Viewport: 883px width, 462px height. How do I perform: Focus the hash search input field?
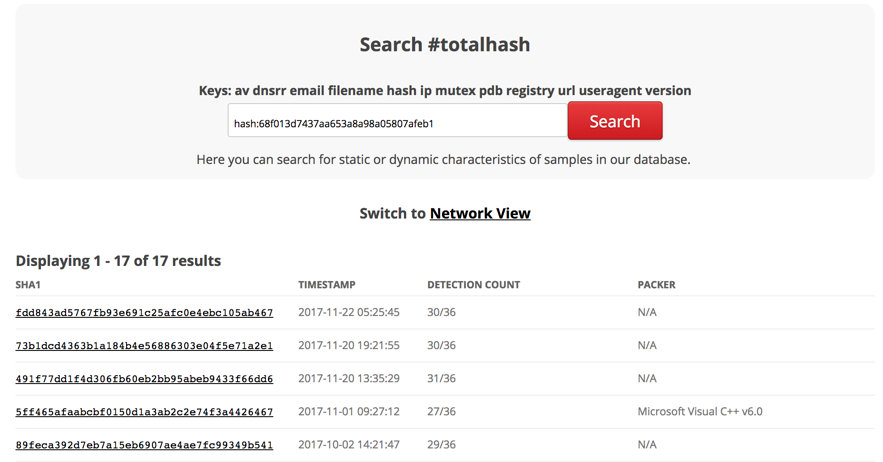[x=398, y=120]
